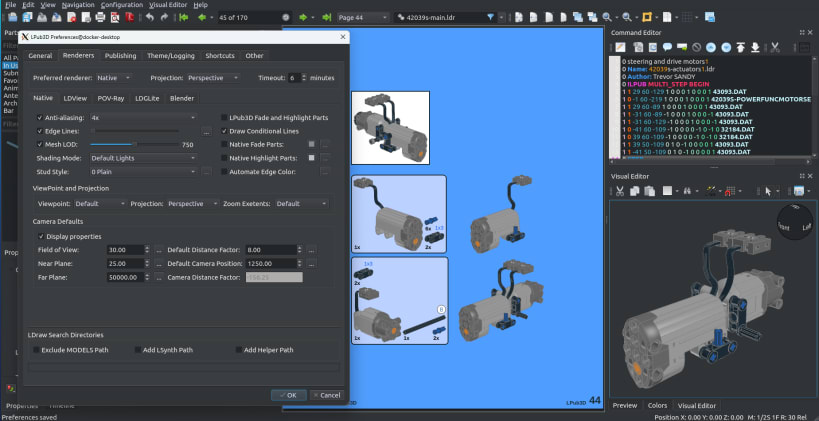Image resolution: width=819 pixels, height=421 pixels.
Task: Toggle the Edge Lines checkbox
Action: coord(38,131)
